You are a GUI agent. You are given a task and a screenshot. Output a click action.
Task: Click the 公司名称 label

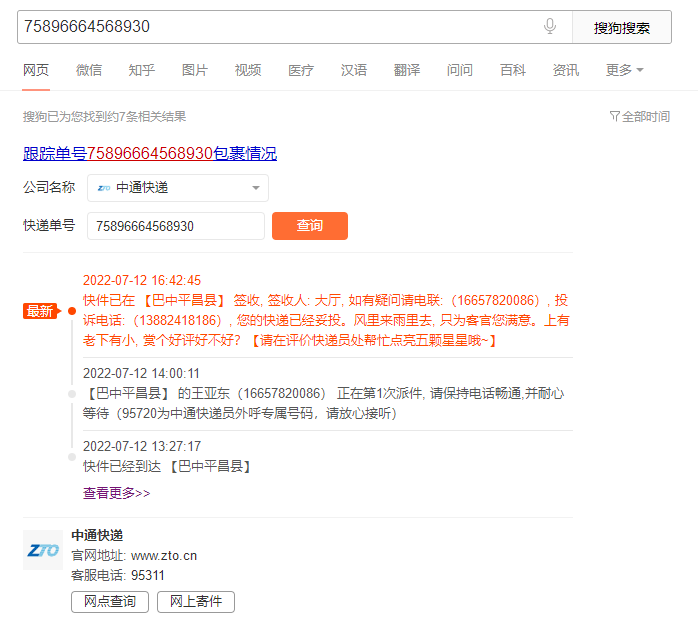[x=49, y=187]
